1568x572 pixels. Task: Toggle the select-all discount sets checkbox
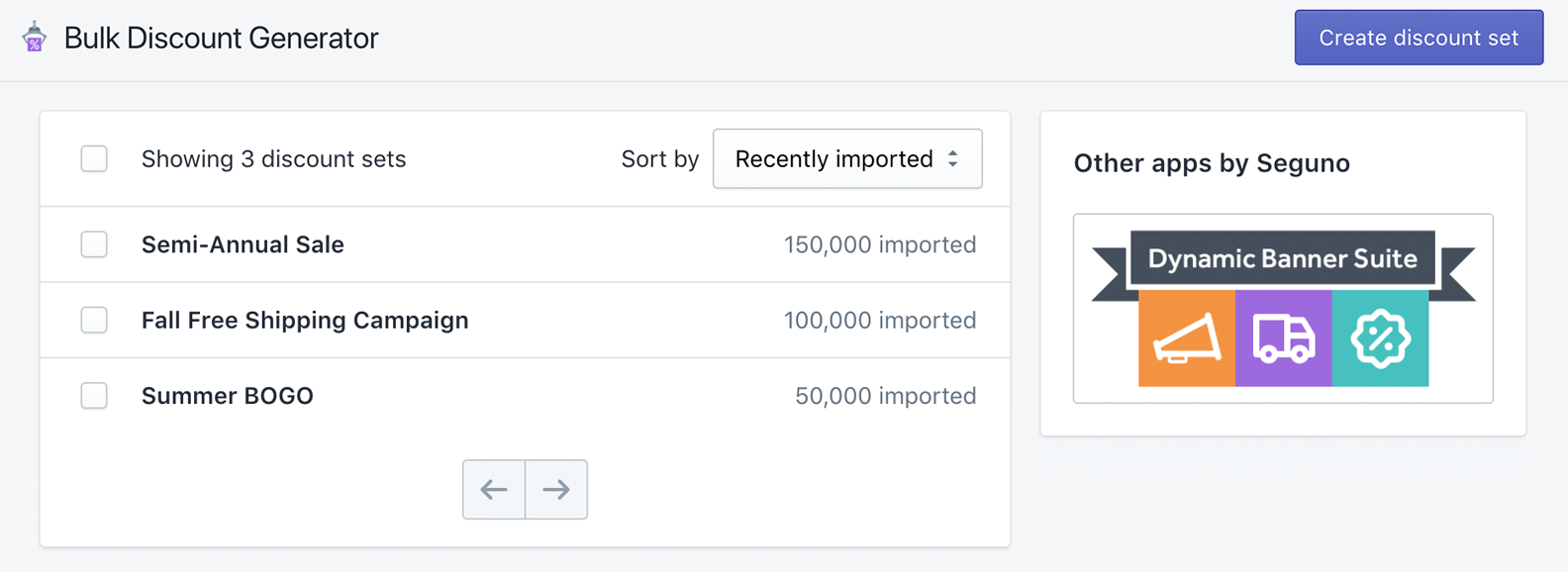94,158
